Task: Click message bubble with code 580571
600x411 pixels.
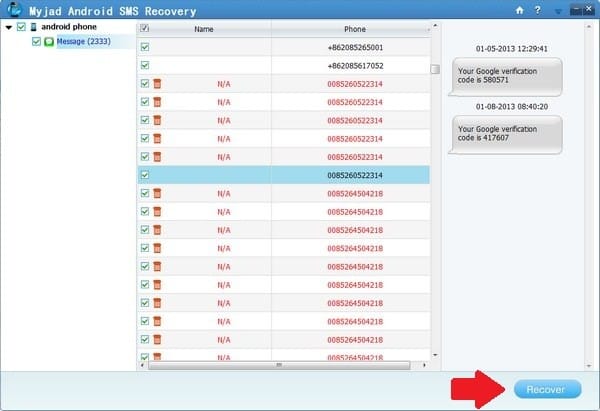Action: 505,77
